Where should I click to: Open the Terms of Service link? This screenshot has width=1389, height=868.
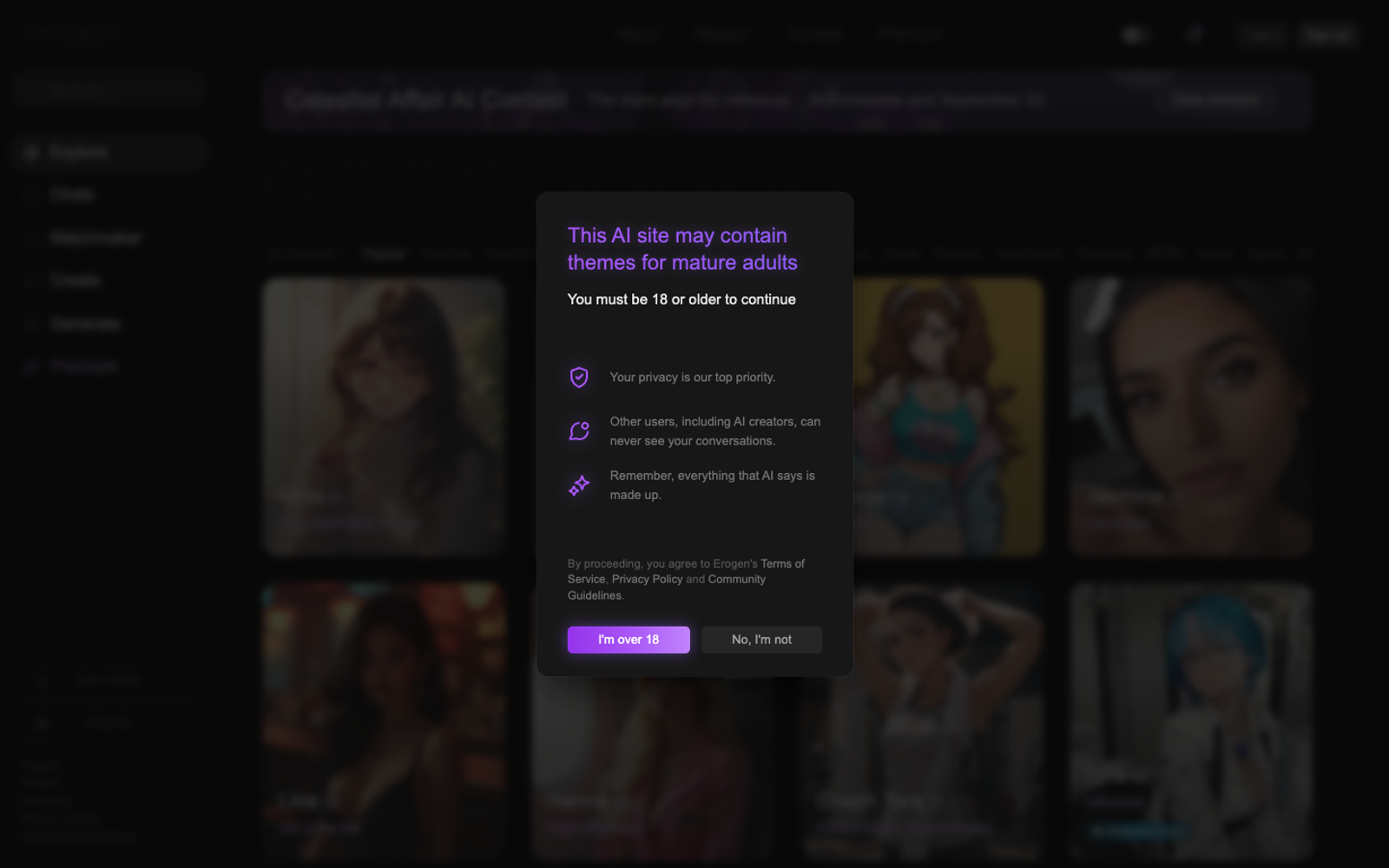(x=686, y=571)
